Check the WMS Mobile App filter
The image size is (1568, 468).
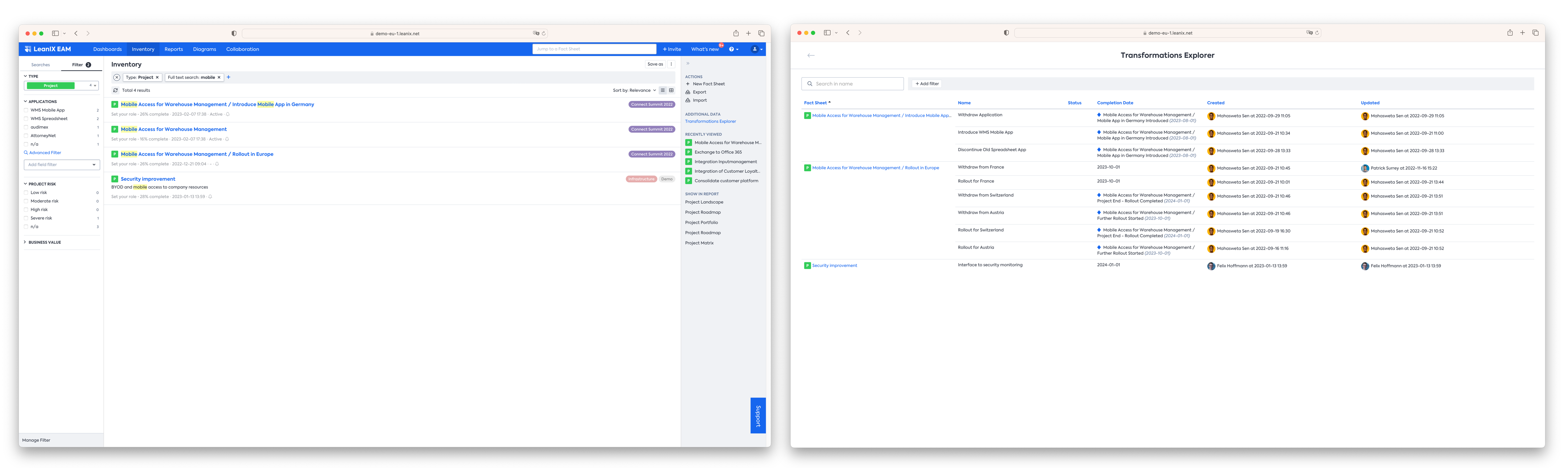(x=26, y=110)
